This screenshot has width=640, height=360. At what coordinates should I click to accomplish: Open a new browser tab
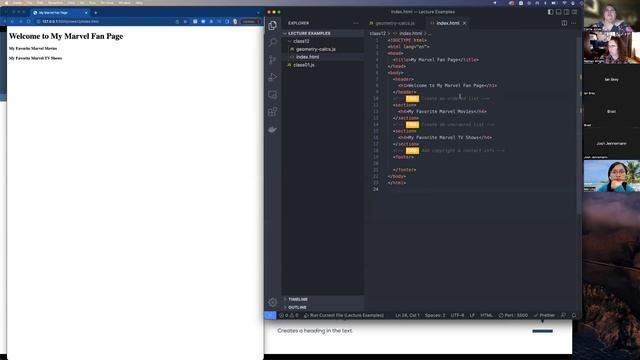pyautogui.click(x=96, y=13)
